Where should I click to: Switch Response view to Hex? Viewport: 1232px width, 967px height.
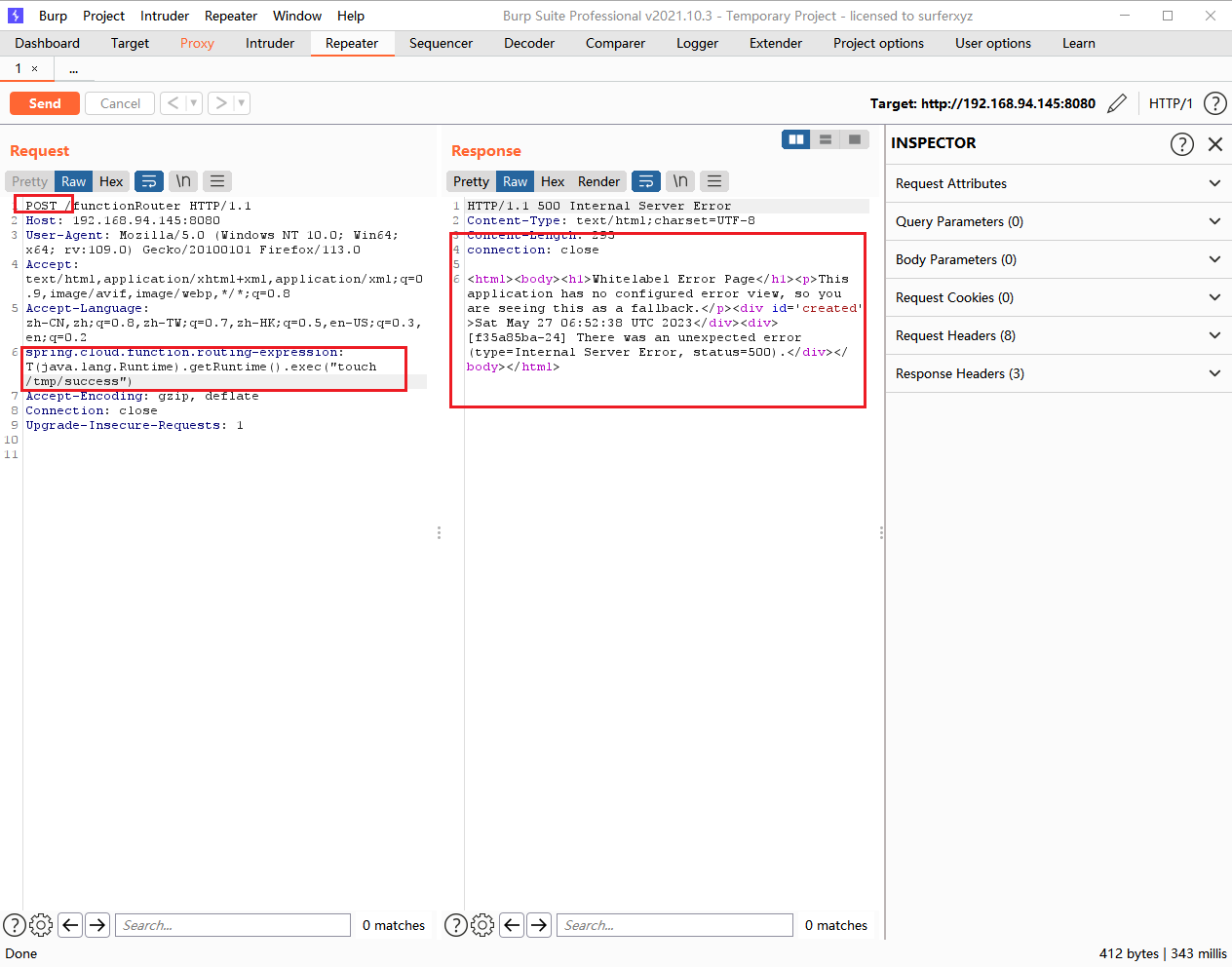(x=553, y=181)
